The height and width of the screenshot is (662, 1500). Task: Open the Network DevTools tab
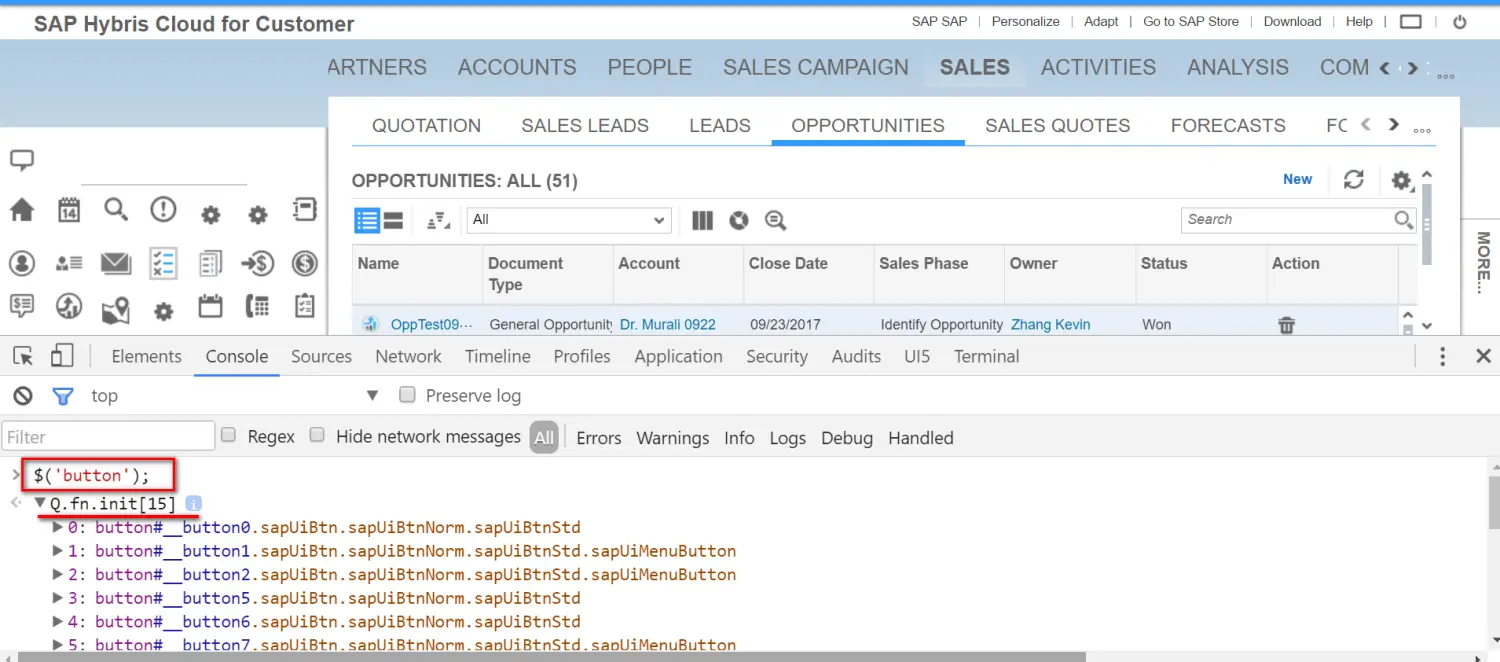(x=408, y=356)
